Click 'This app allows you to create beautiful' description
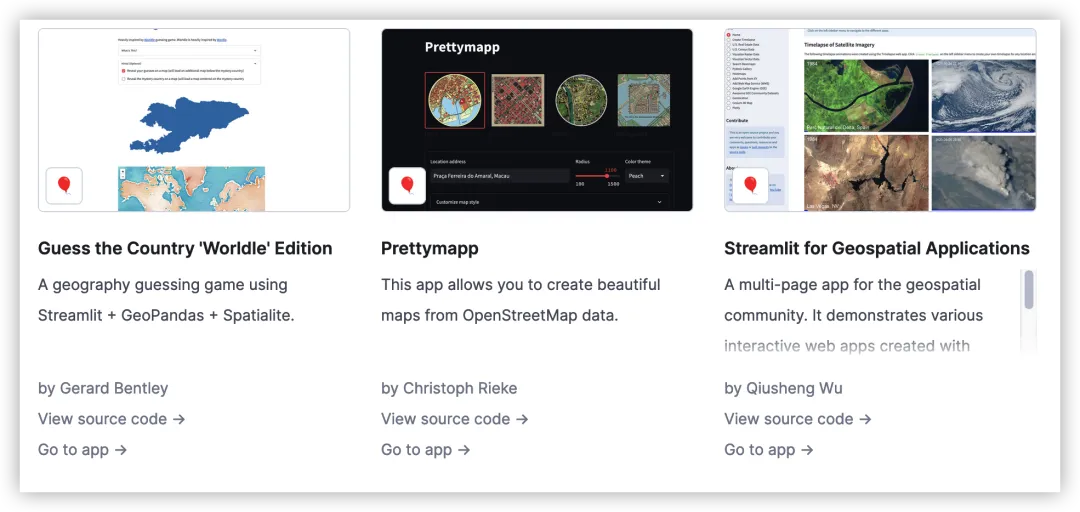Screen dimensions: 1080x512 coord(521,285)
